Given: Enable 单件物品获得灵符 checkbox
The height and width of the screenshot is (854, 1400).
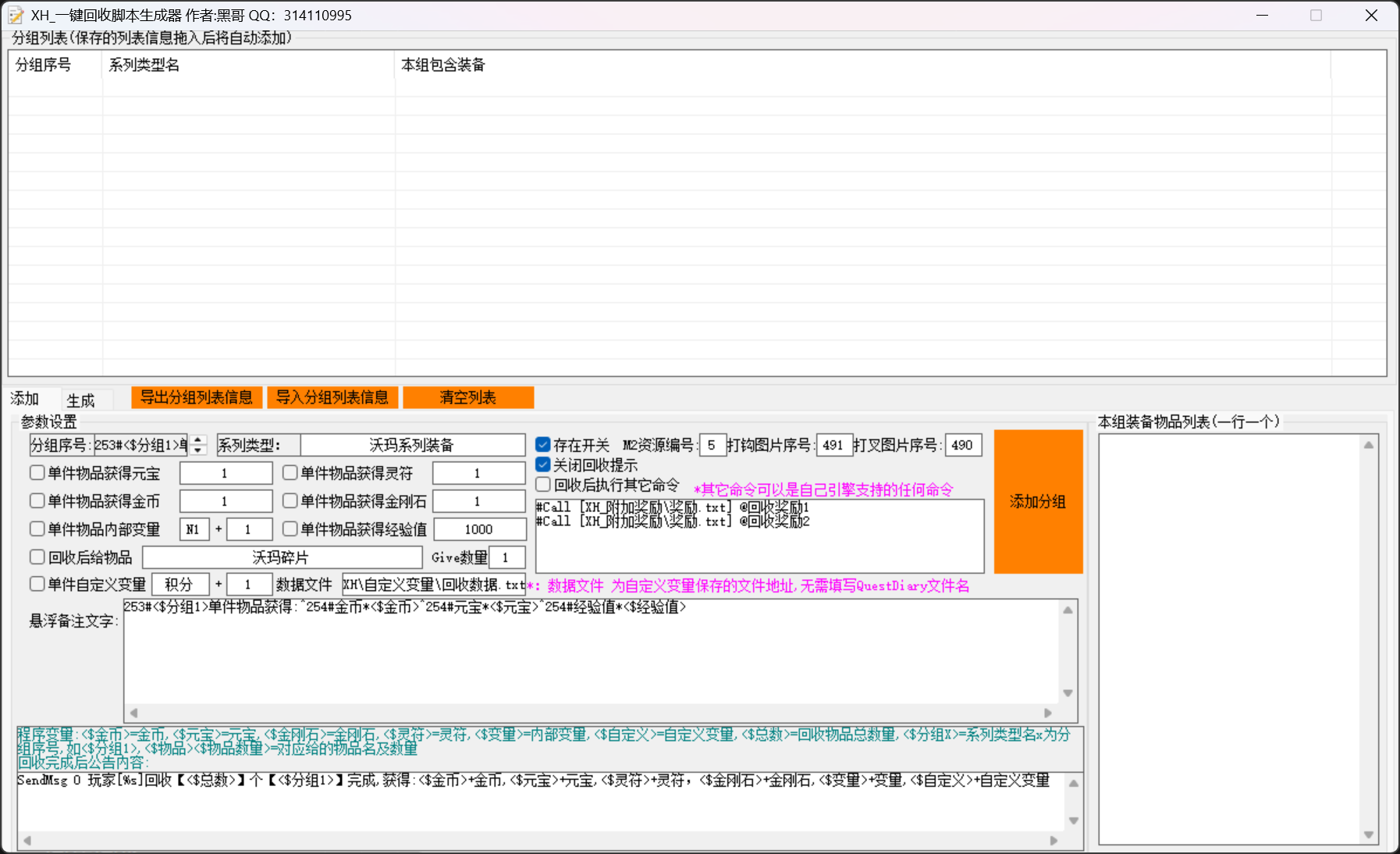Looking at the screenshot, I should (x=290, y=472).
